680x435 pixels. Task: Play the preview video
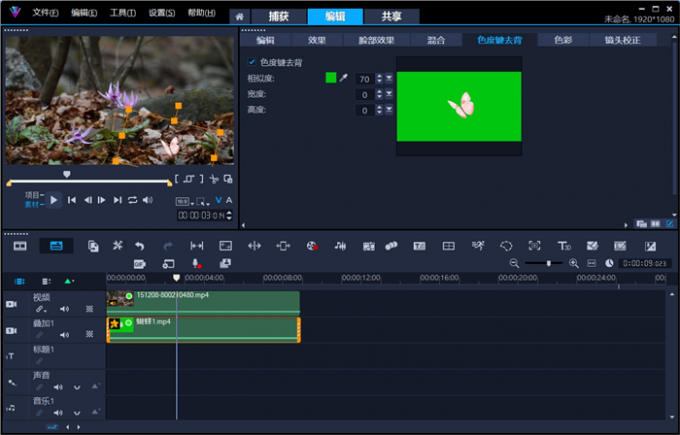[x=54, y=200]
